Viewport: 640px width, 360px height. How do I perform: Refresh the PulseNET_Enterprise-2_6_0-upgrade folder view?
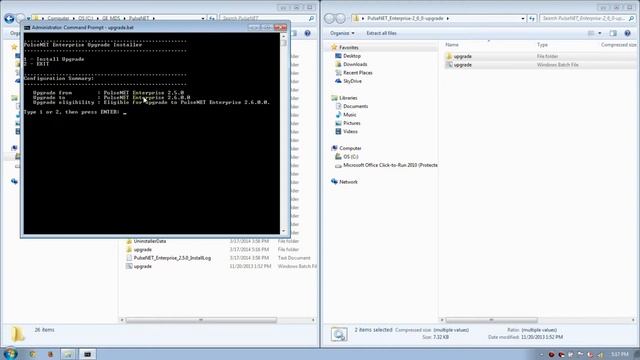tap(532, 18)
